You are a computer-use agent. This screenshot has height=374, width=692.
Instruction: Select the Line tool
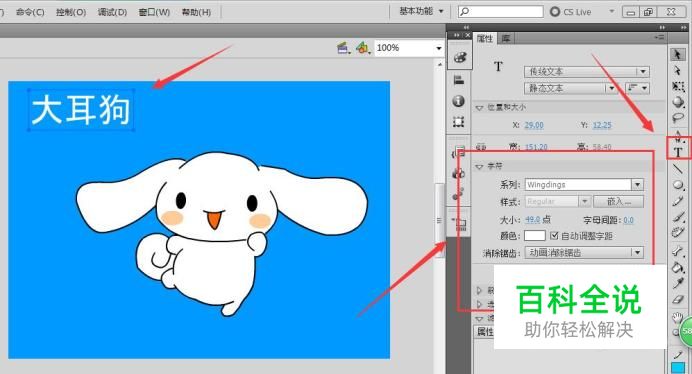(678, 168)
